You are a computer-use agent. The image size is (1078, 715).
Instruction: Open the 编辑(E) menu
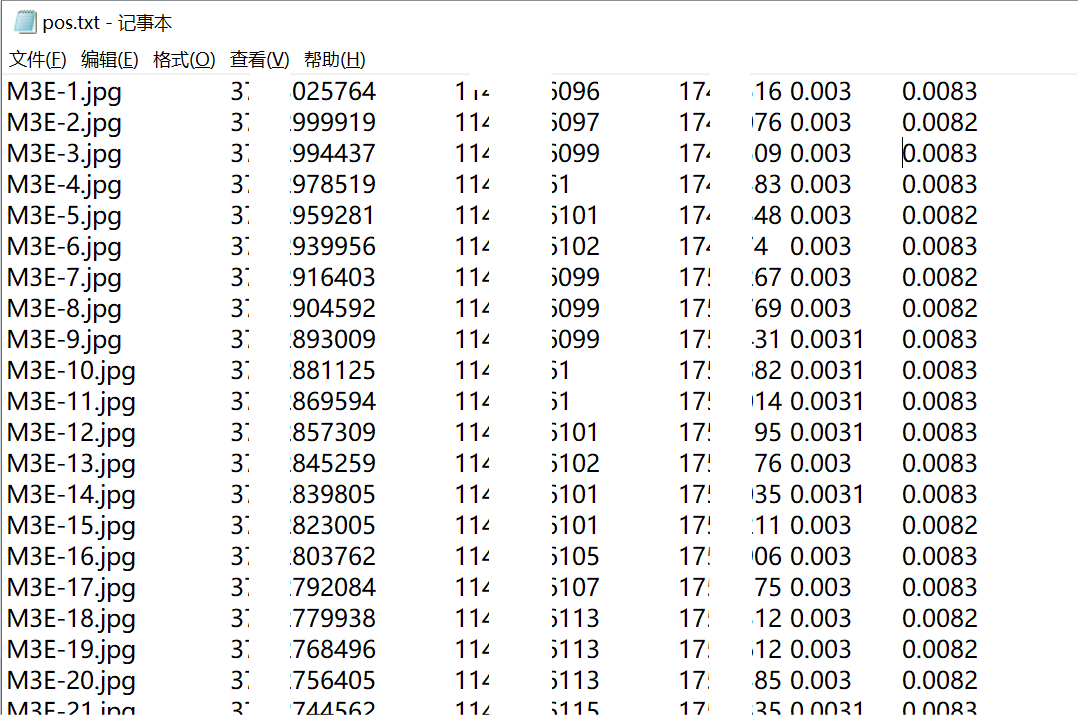(109, 60)
